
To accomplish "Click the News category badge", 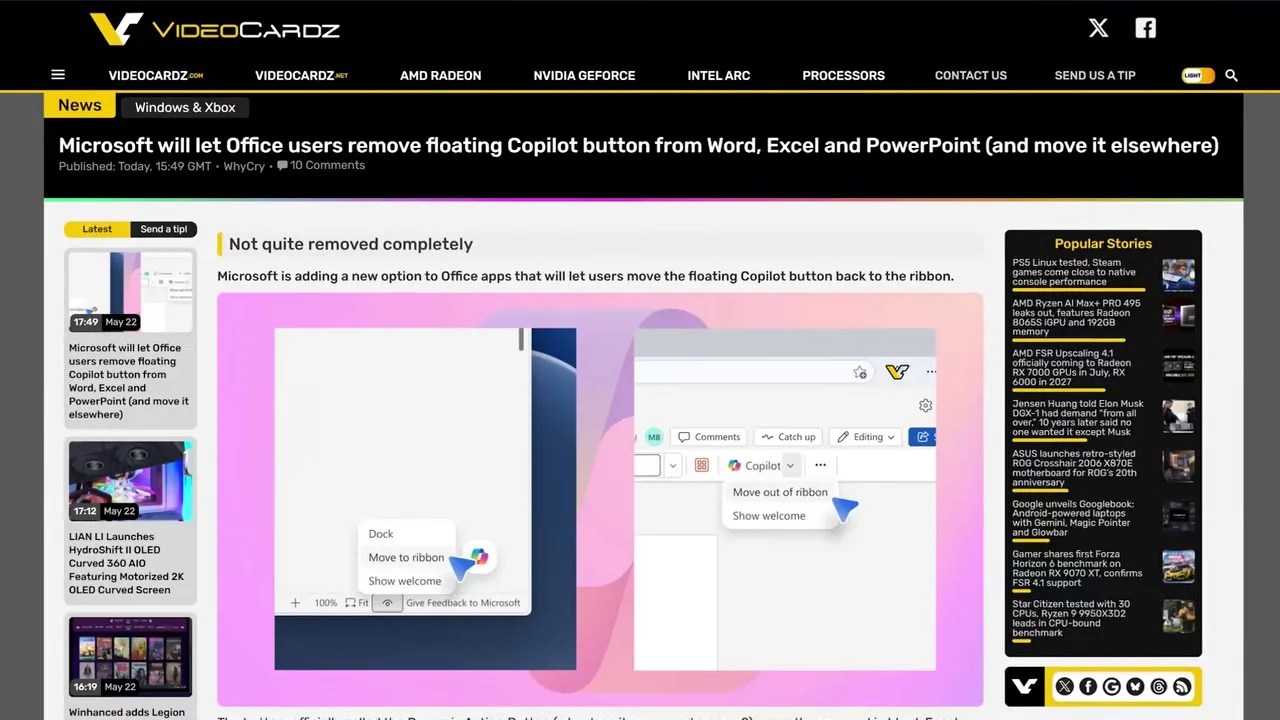I will (x=79, y=106).
